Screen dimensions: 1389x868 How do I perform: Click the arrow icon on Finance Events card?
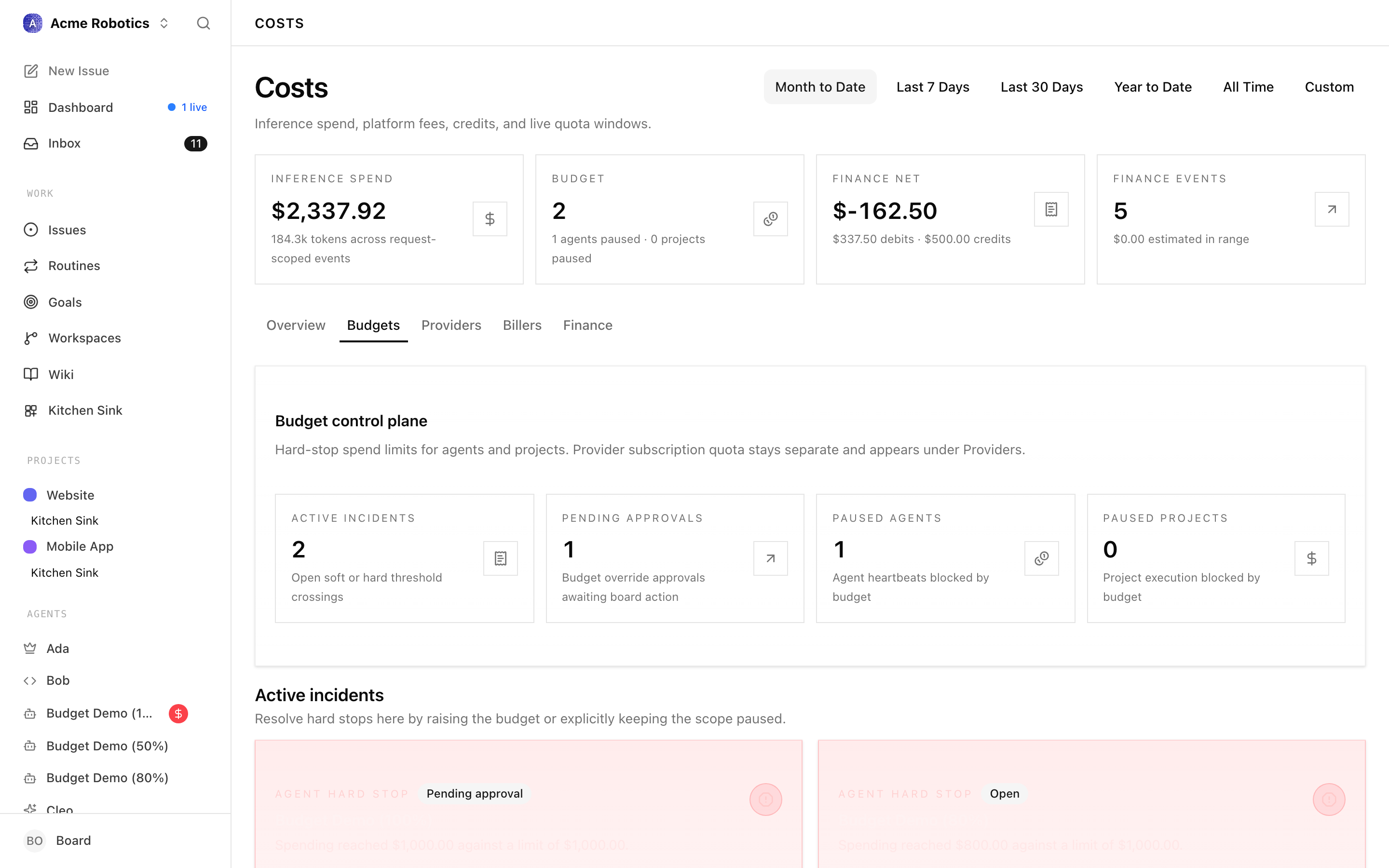1332,210
